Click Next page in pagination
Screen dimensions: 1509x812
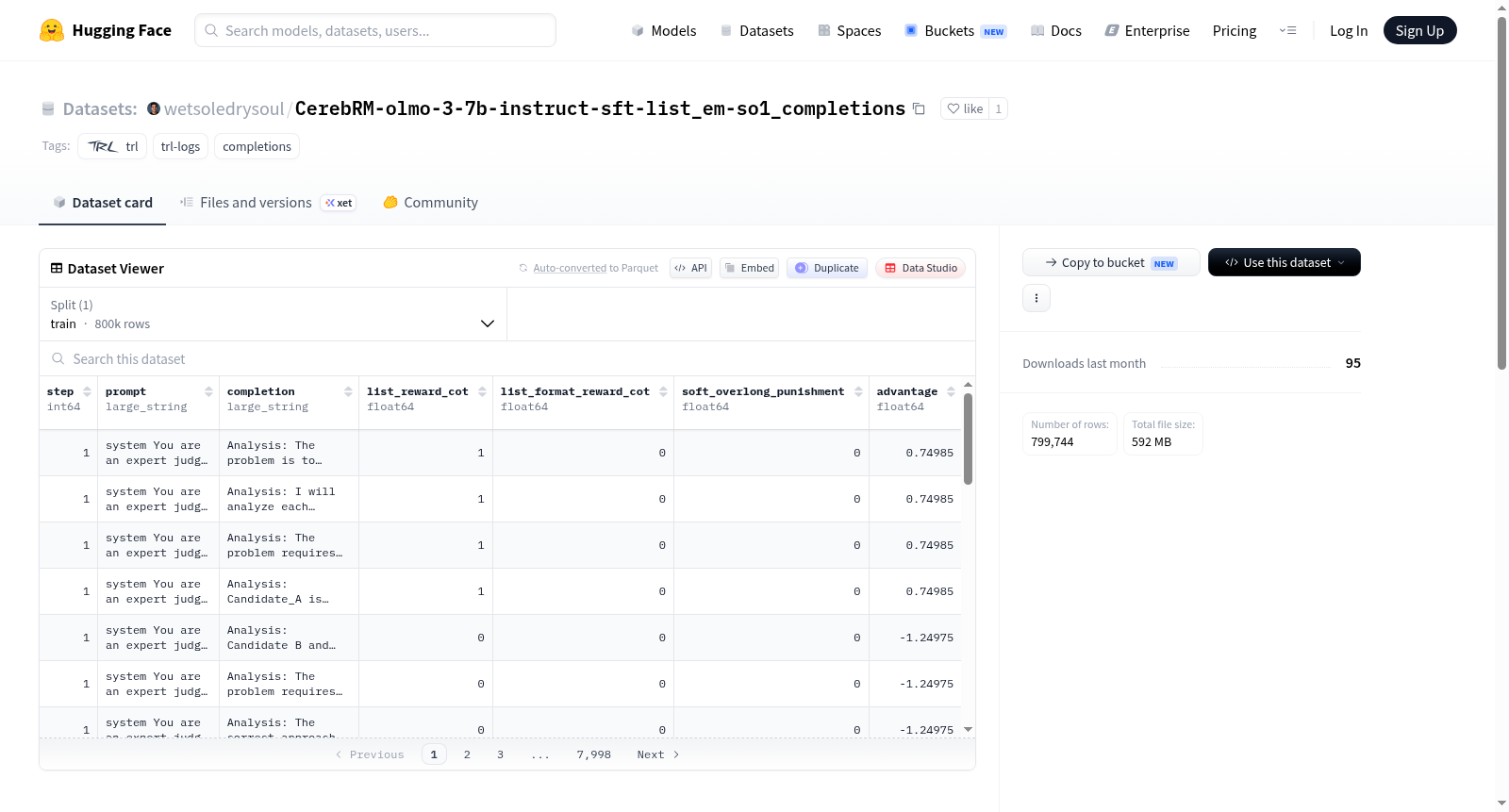click(657, 754)
